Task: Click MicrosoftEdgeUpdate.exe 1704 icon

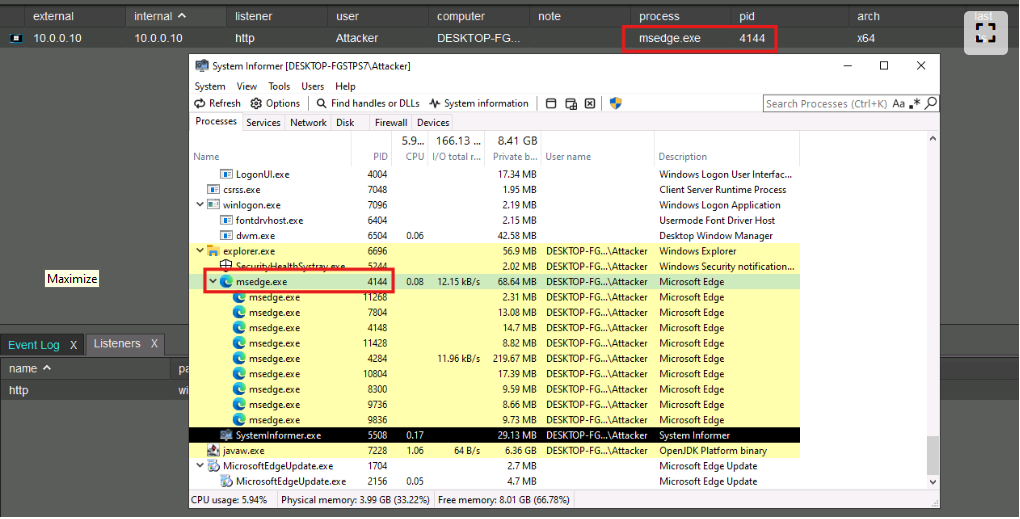Action: pyautogui.click(x=213, y=466)
